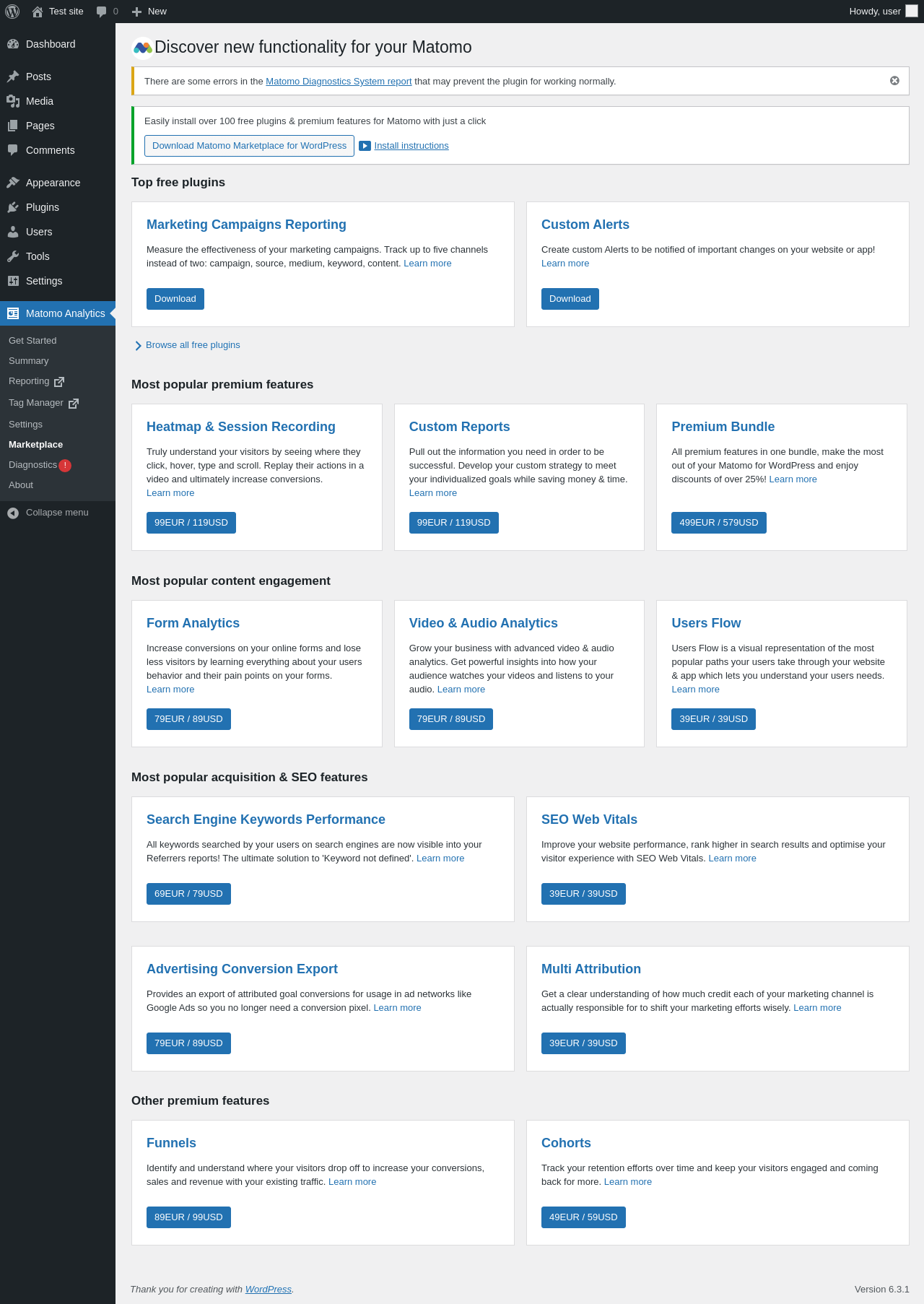Viewport: 924px width, 1304px height.
Task: Open the Cohorts title link
Action: 566,1143
